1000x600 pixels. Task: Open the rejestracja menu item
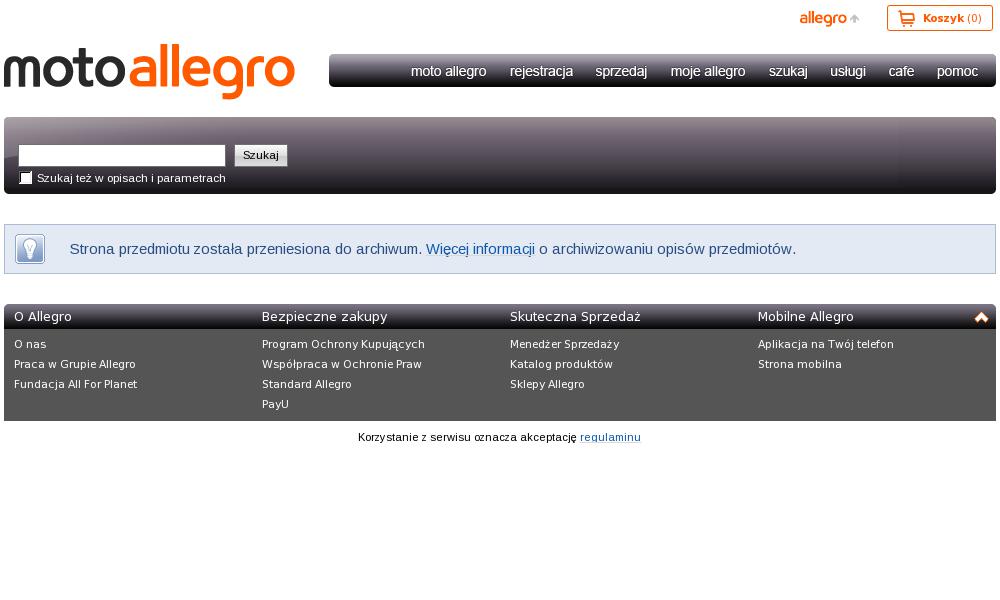coord(541,71)
